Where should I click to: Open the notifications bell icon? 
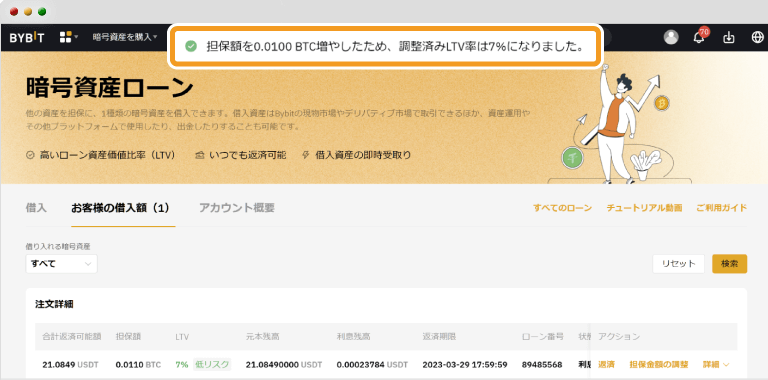699,38
